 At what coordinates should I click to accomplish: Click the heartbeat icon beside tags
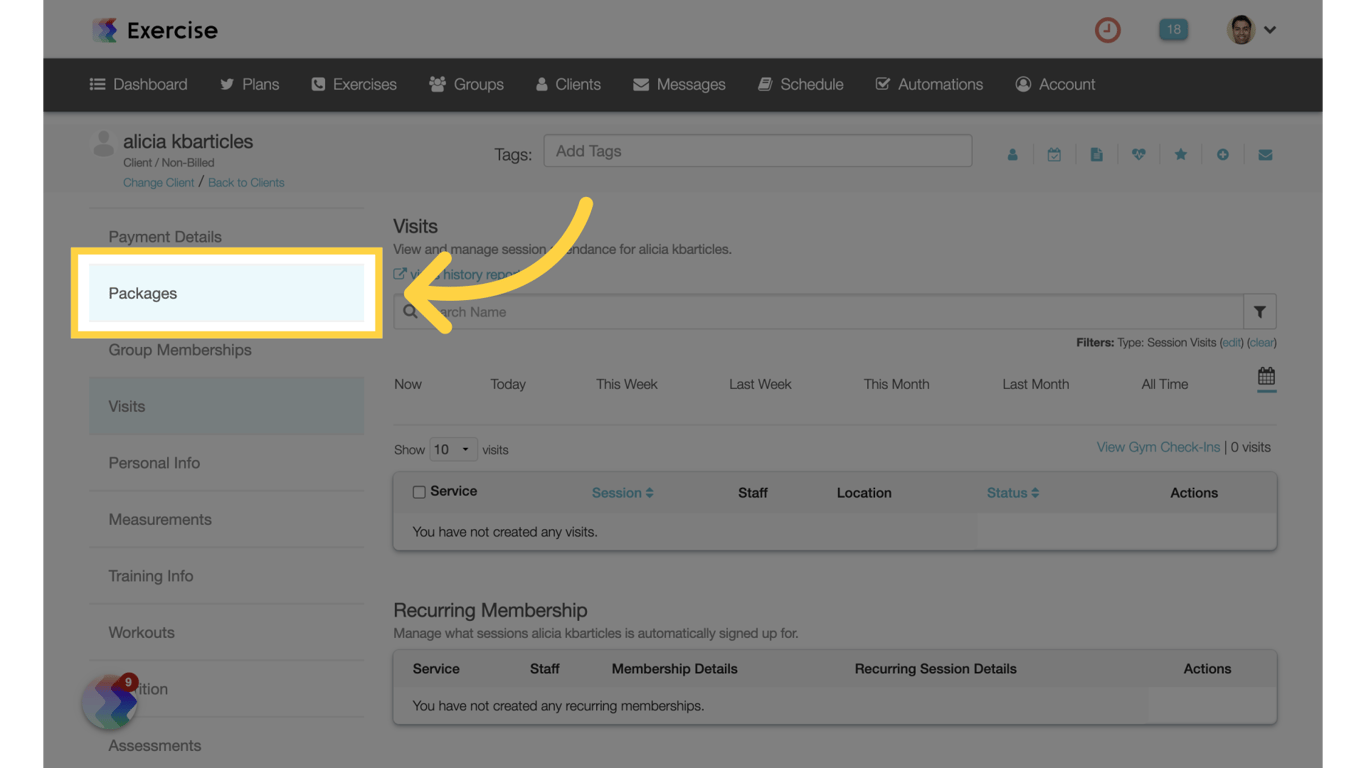point(1138,155)
